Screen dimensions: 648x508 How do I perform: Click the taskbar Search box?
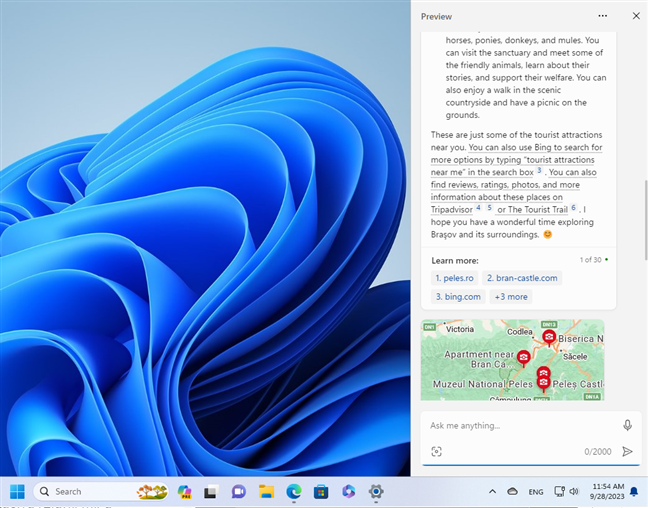pos(101,491)
